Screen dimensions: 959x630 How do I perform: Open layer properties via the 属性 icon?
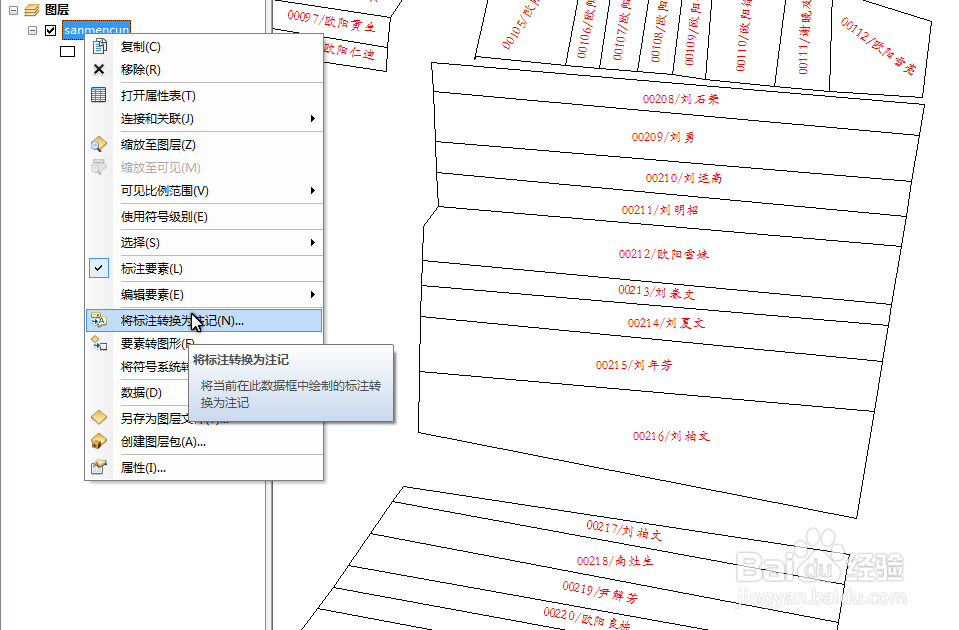click(97, 467)
